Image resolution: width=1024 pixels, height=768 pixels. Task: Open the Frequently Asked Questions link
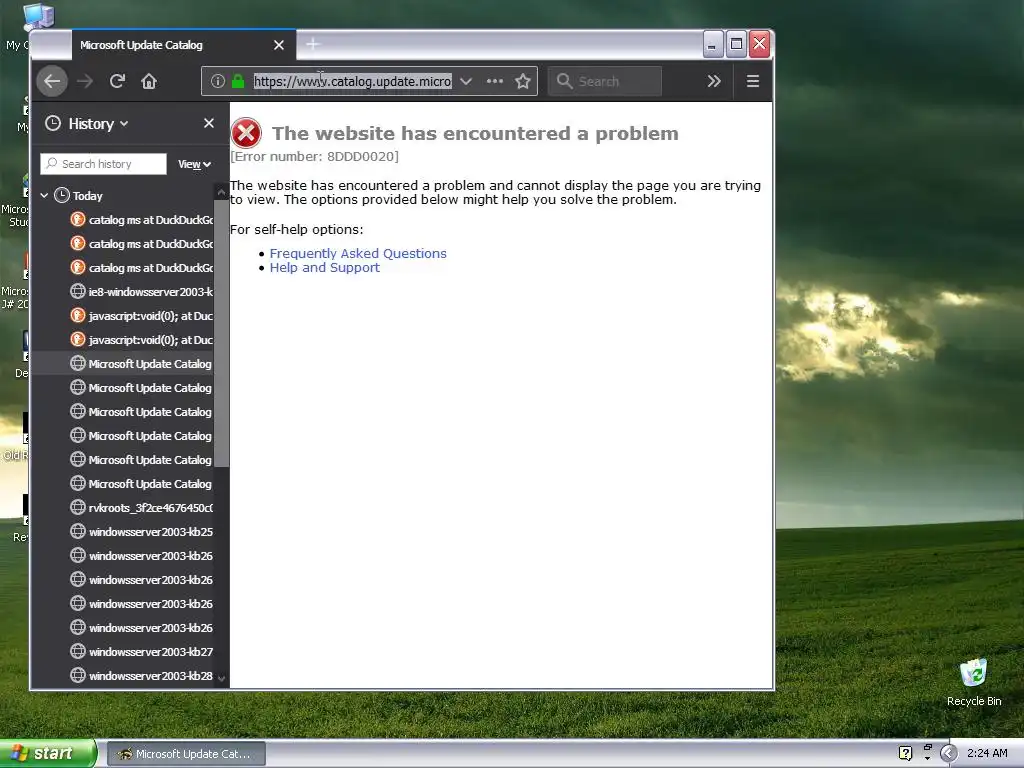tap(358, 253)
